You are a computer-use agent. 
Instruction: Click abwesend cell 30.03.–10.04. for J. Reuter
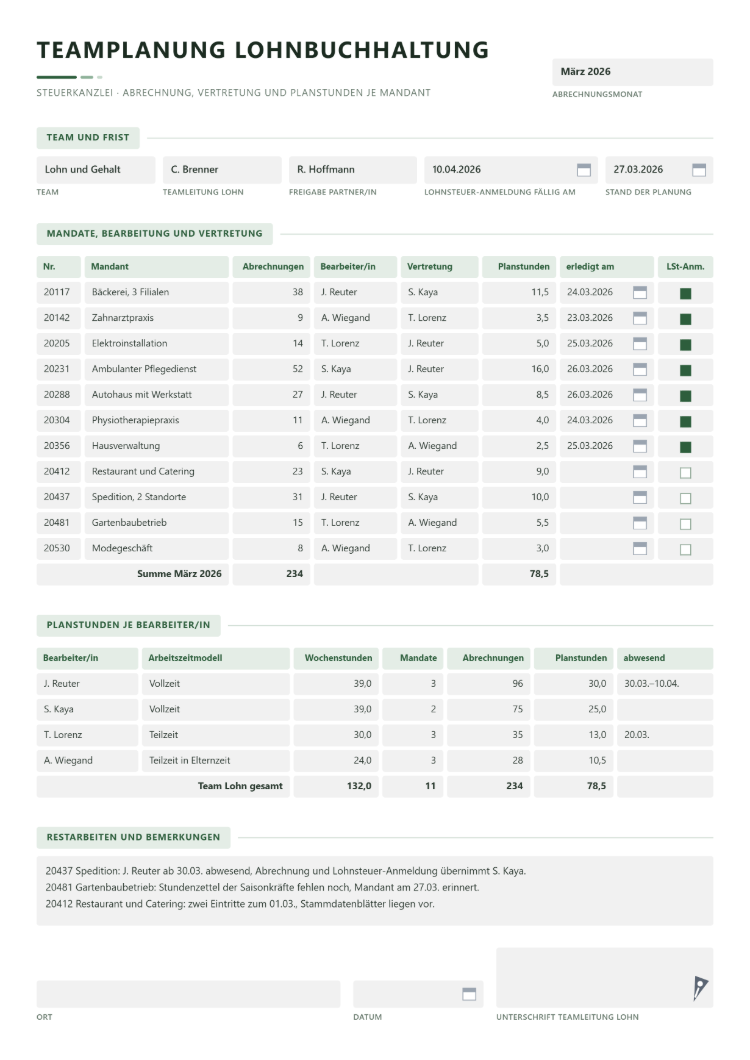665,683
